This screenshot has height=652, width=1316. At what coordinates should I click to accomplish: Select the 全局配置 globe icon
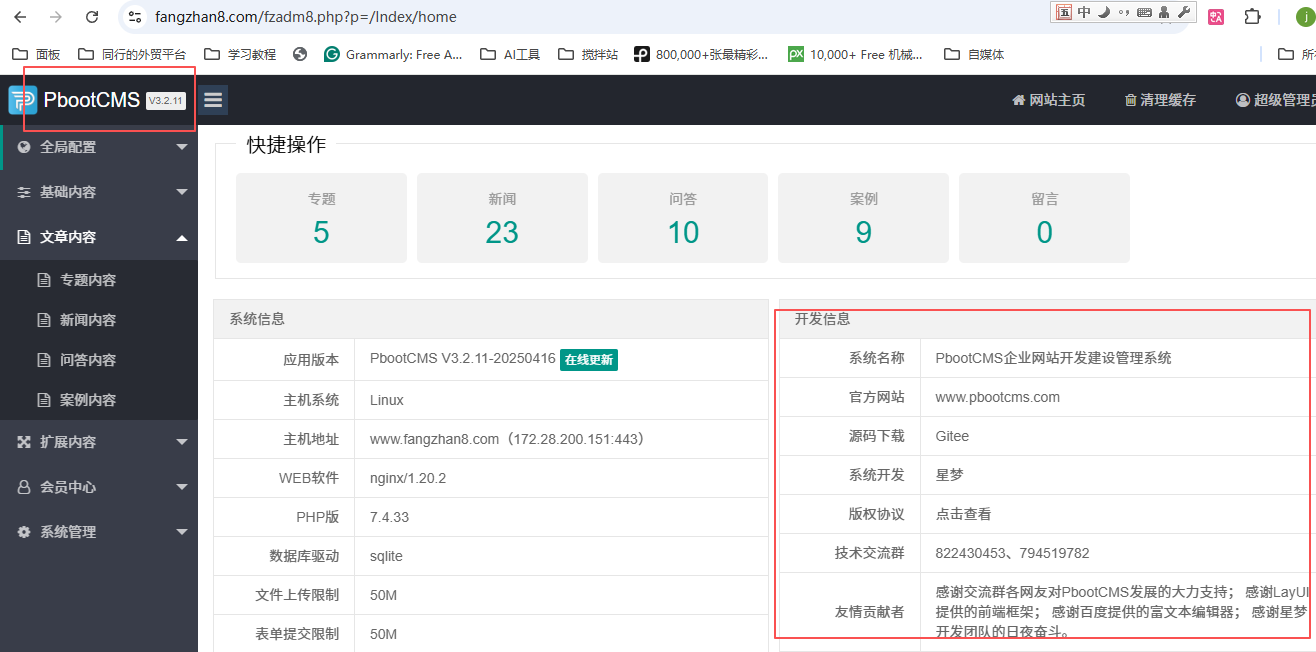(23, 146)
